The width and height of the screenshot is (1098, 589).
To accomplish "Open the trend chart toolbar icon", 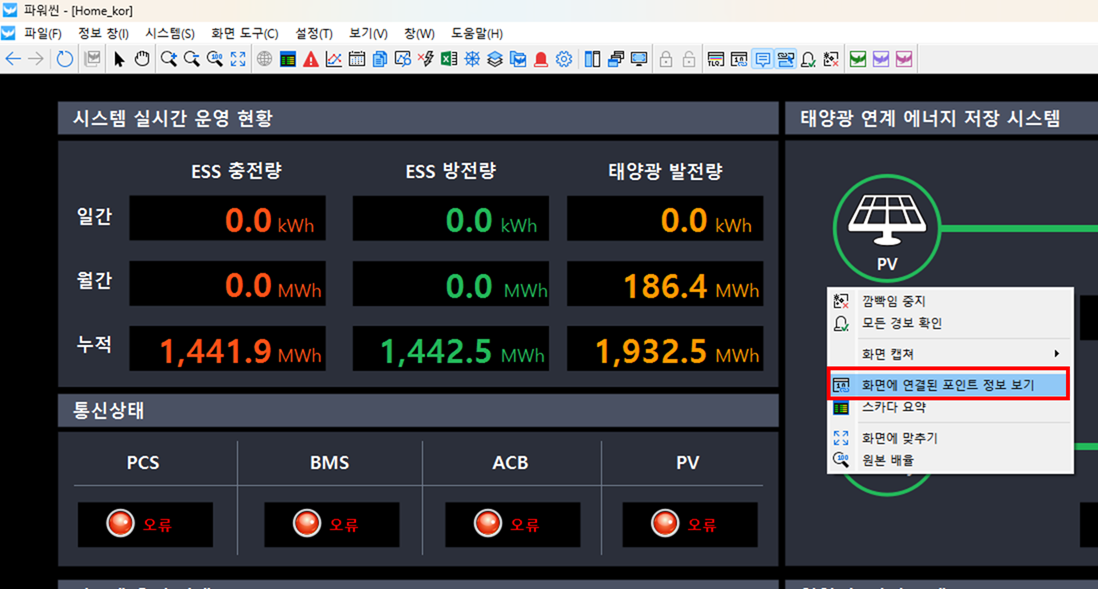I will coord(334,59).
